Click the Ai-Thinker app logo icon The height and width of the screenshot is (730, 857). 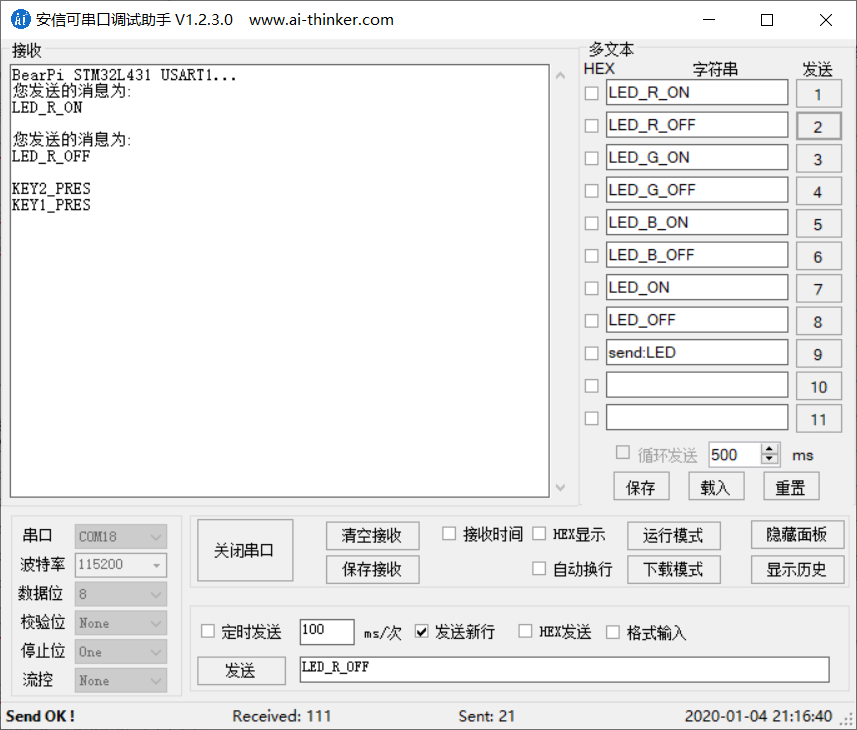(x=21, y=19)
